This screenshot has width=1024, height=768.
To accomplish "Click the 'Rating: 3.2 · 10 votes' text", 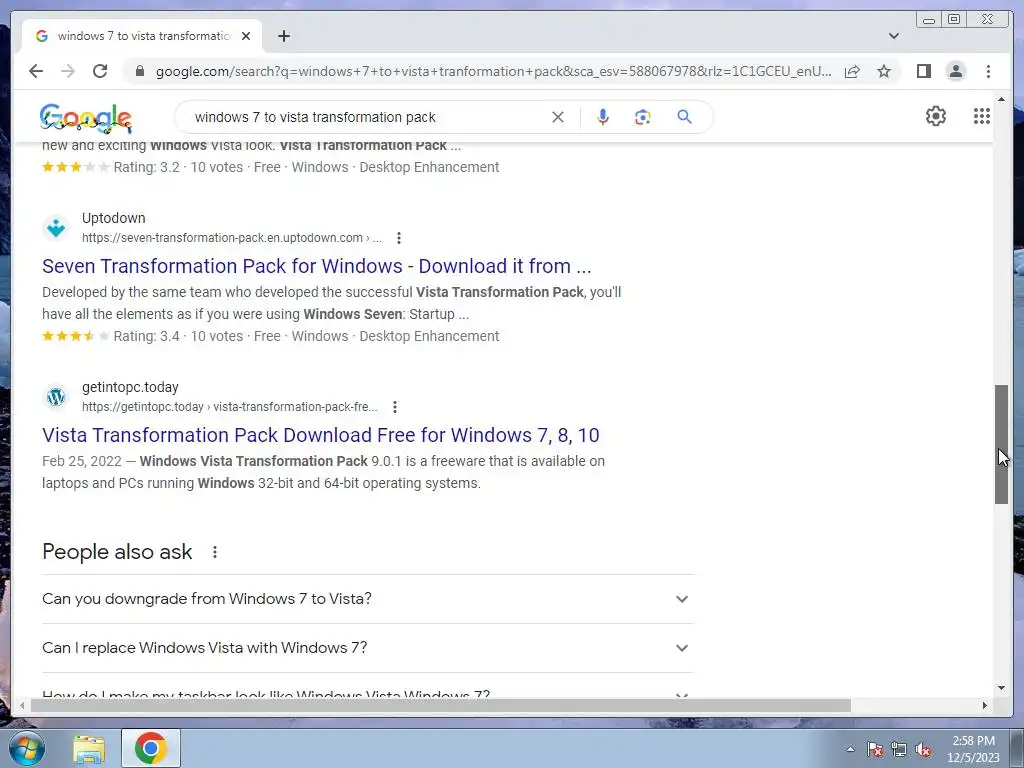I will (x=178, y=167).
